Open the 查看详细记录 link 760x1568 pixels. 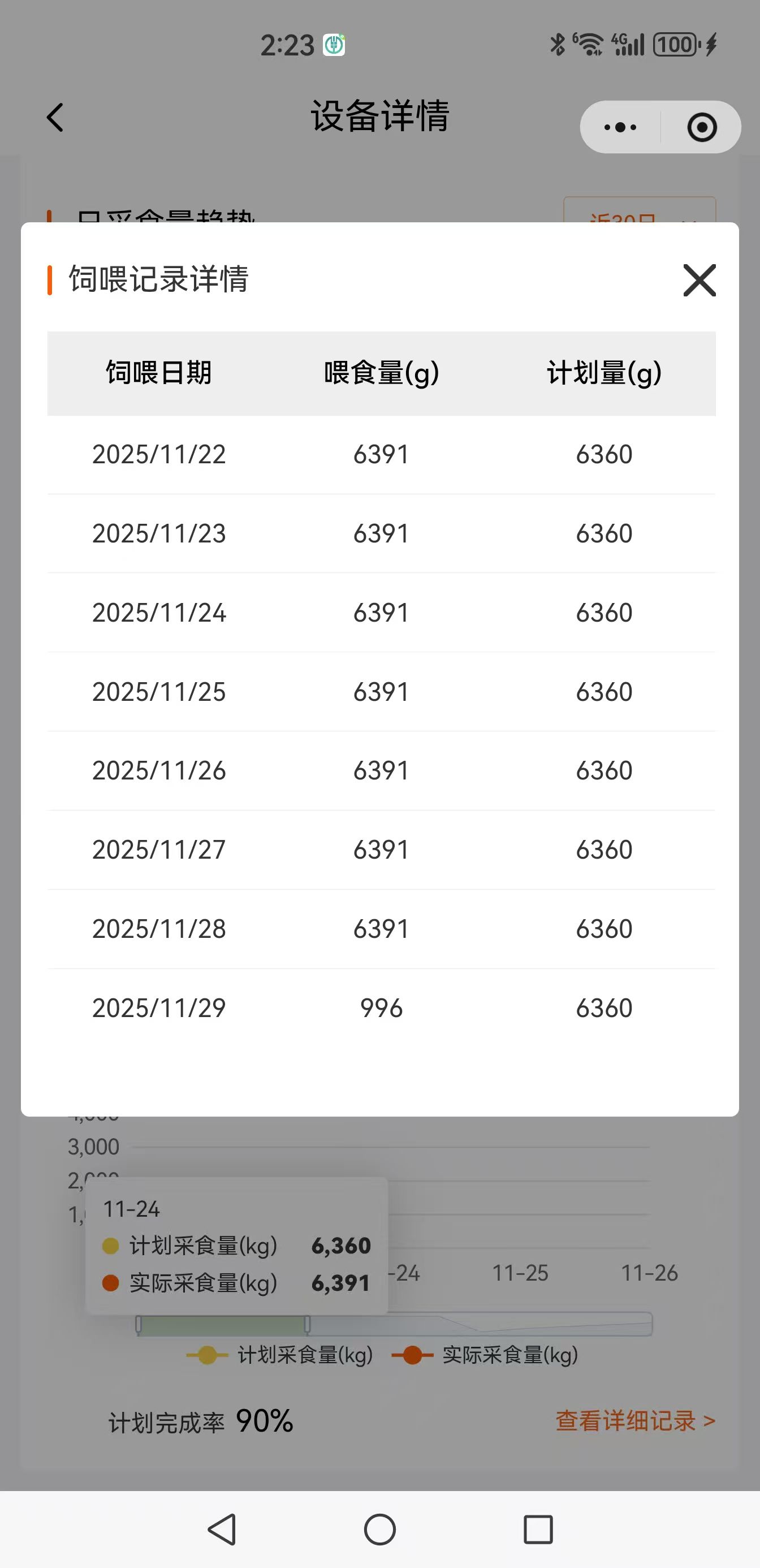pos(634,1421)
